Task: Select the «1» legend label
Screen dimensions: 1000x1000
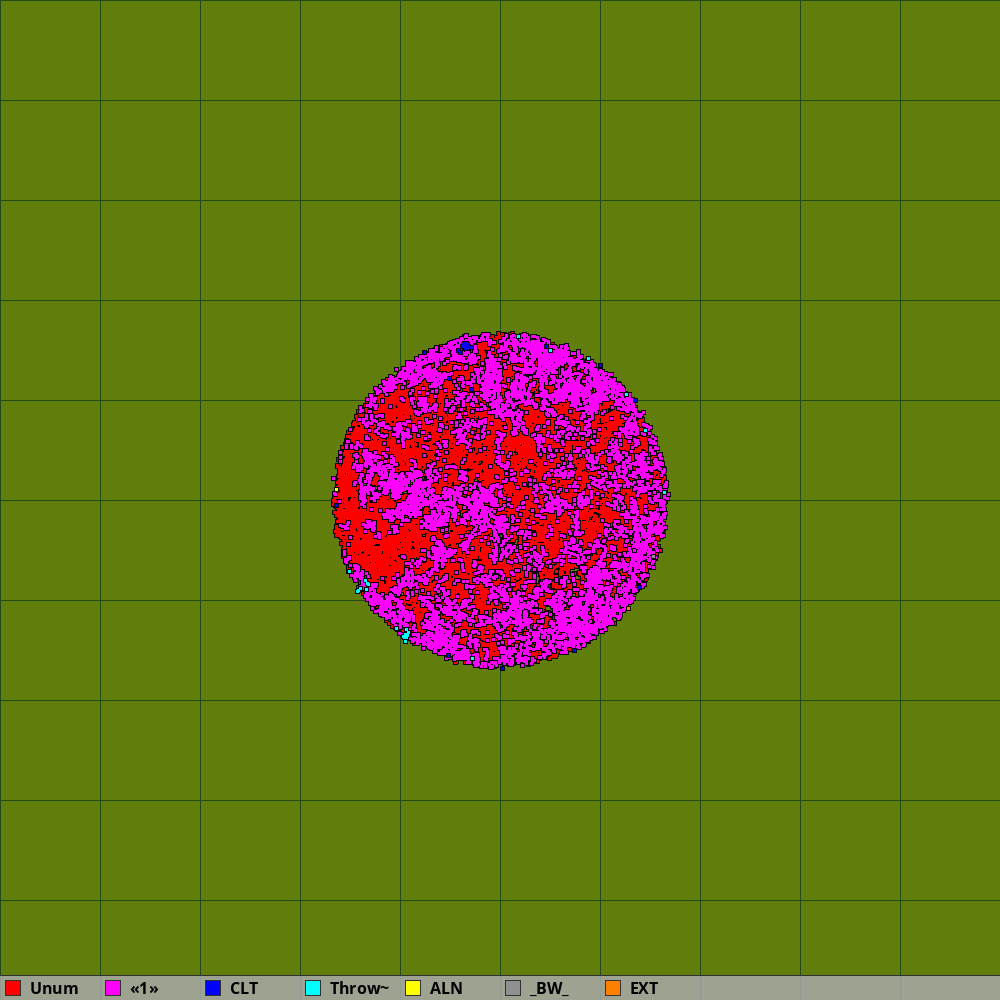Action: tap(144, 988)
